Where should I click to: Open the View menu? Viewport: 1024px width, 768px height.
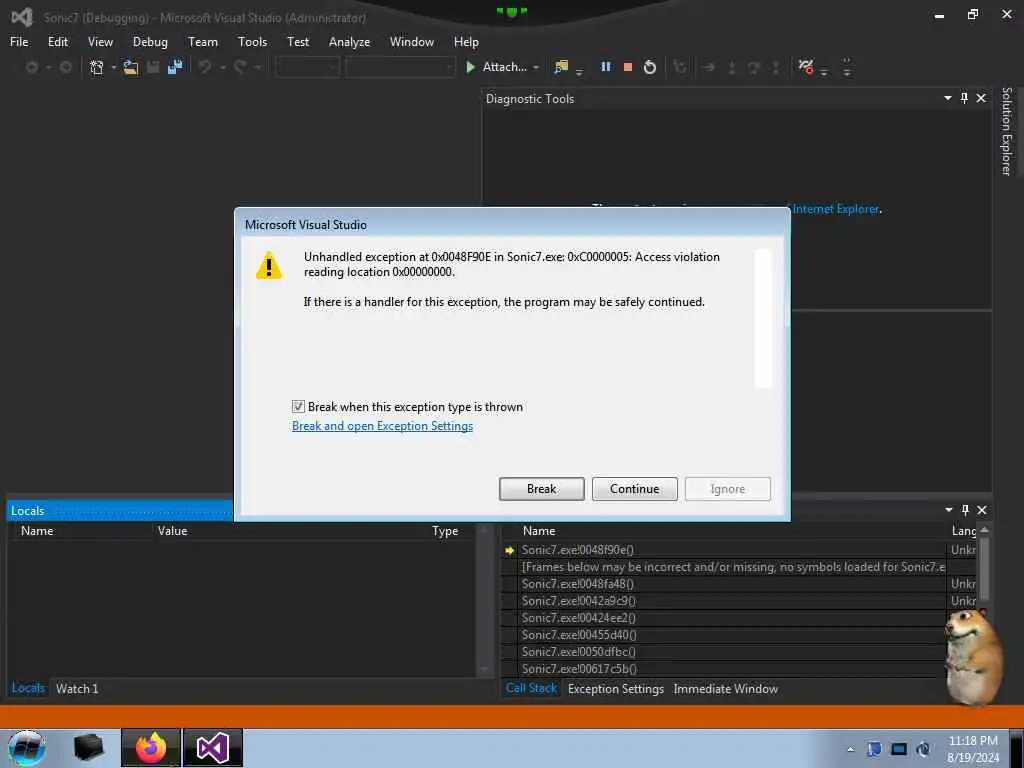pyautogui.click(x=100, y=42)
